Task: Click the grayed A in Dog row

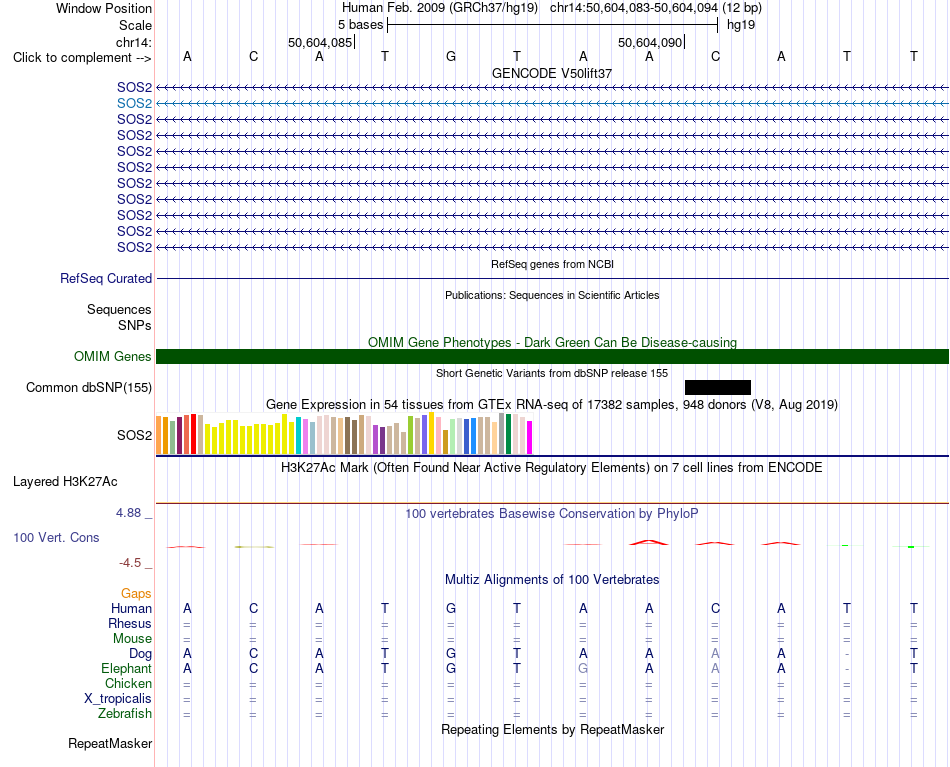Action: click(x=715, y=653)
